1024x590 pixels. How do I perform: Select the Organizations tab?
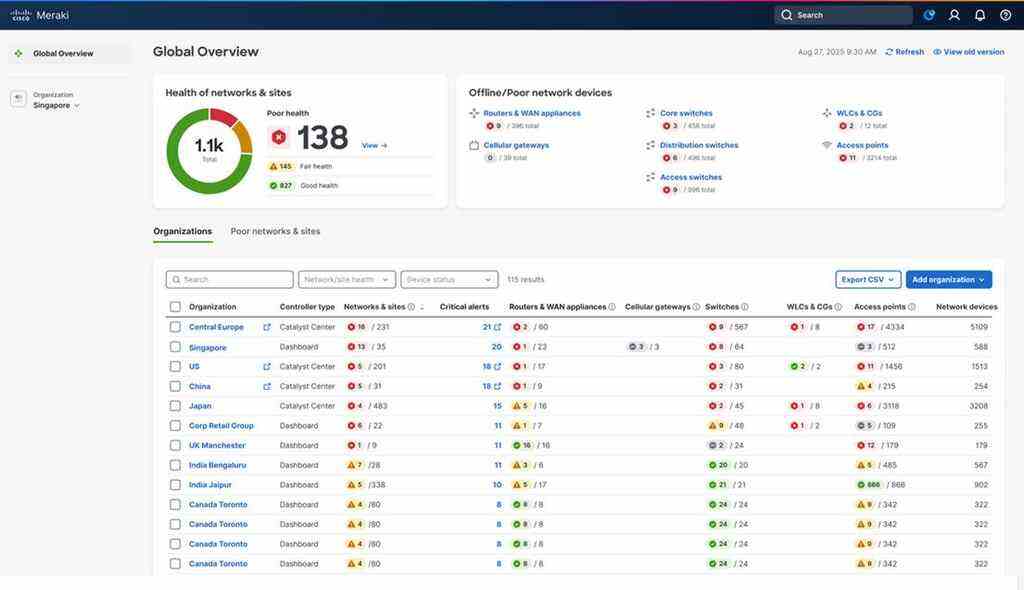[x=182, y=231]
